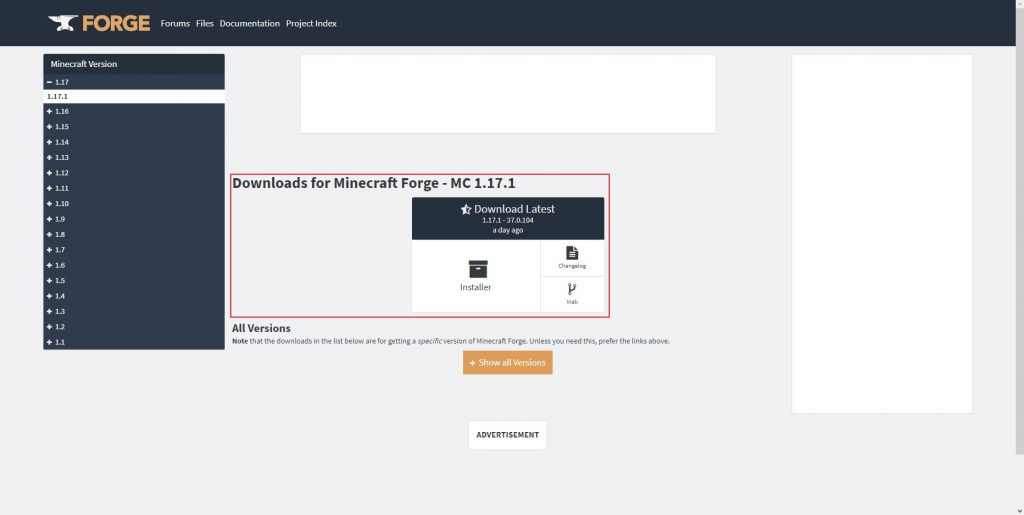
Task: Click the Download Latest header panel
Action: 507,219
